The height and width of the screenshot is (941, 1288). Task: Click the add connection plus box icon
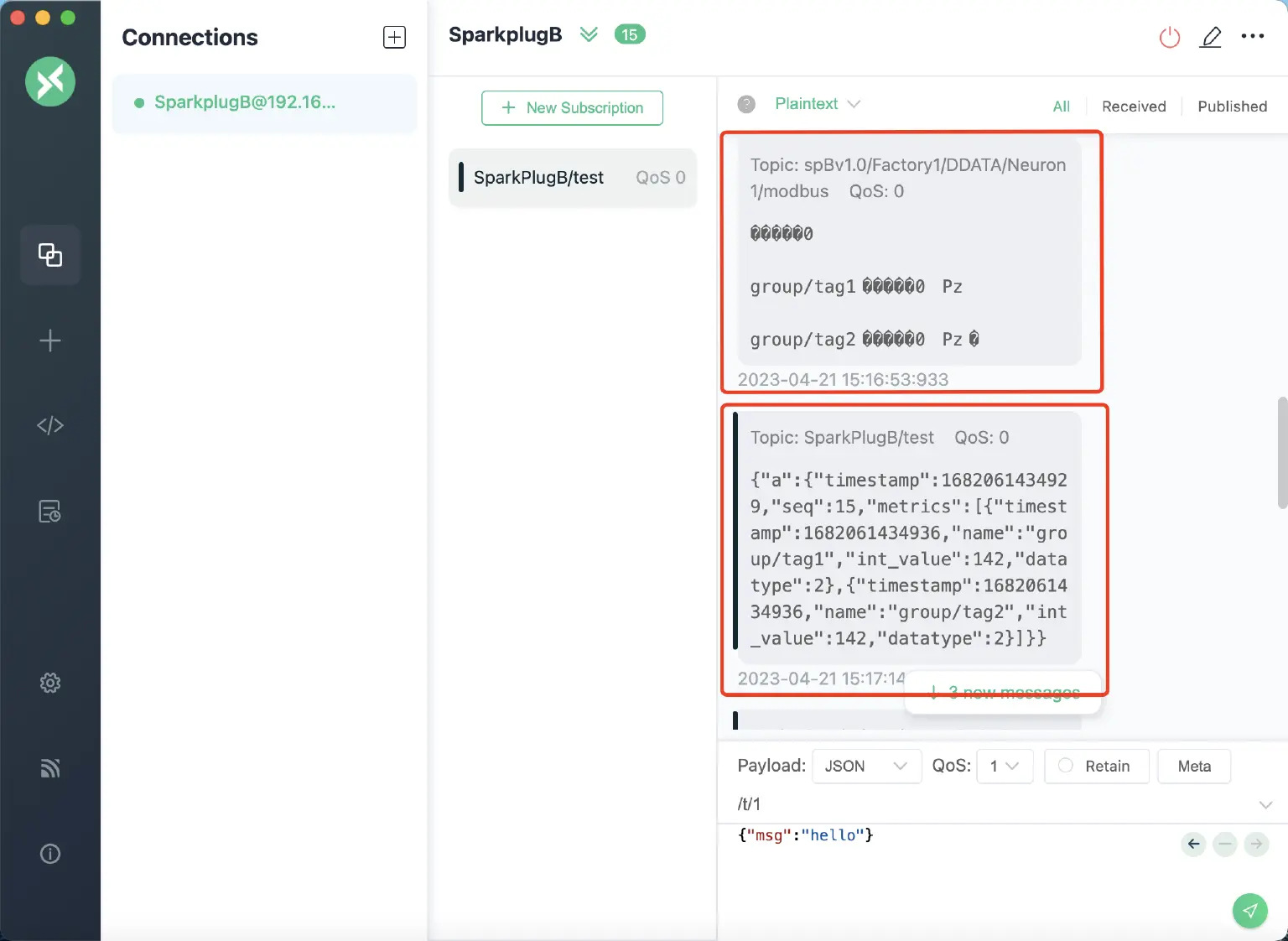(x=394, y=37)
